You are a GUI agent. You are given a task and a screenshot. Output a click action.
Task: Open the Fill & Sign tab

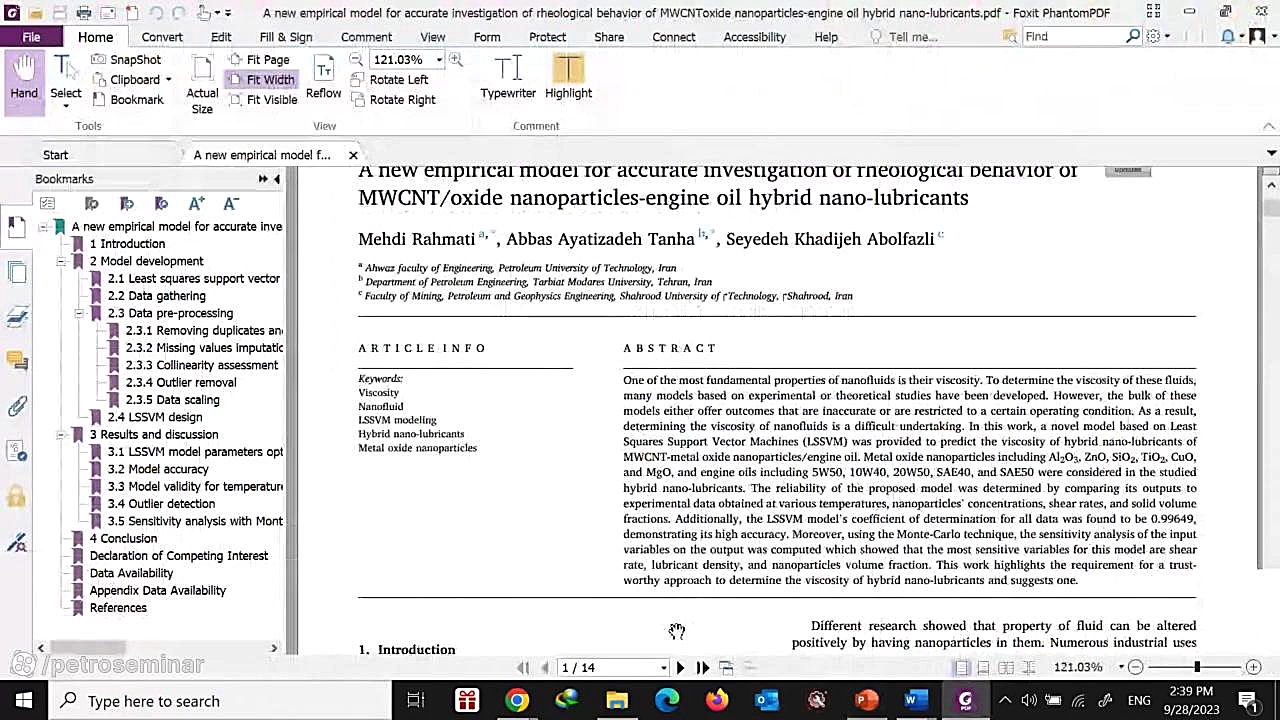coord(286,37)
